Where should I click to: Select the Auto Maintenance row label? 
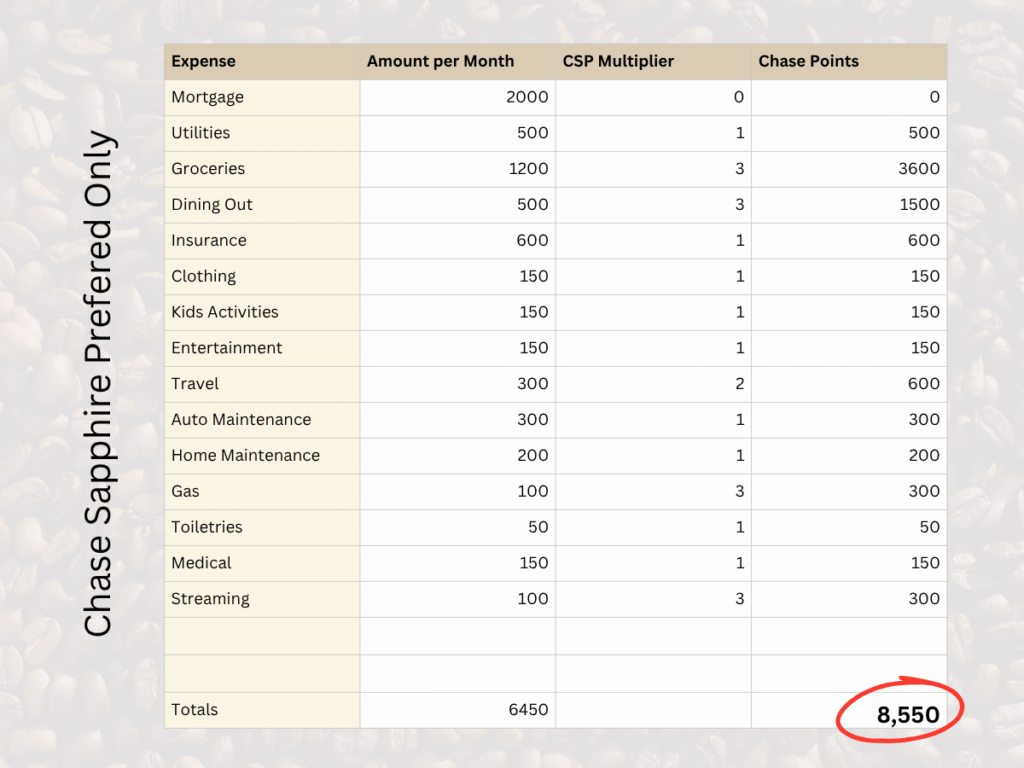tap(241, 420)
